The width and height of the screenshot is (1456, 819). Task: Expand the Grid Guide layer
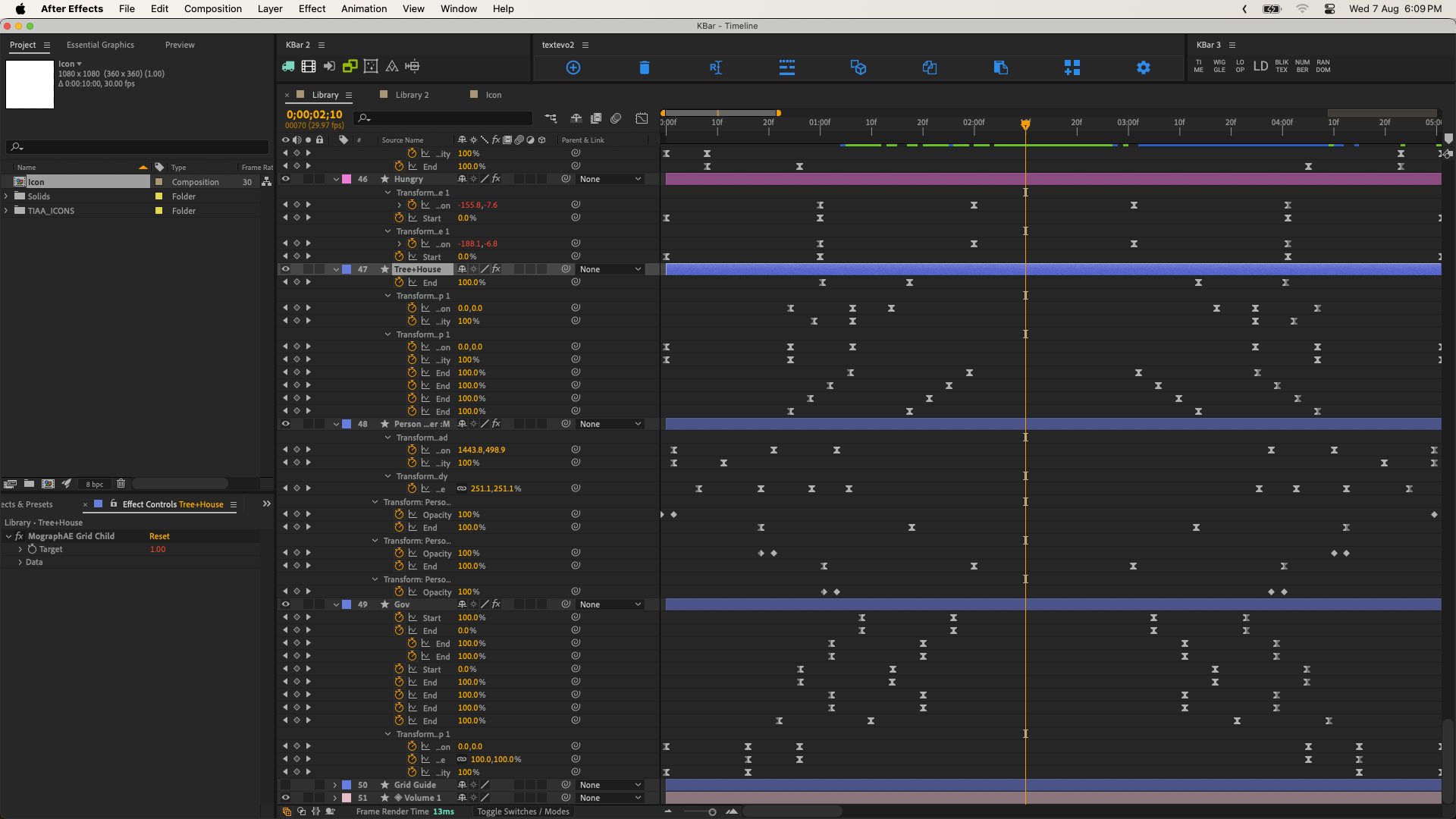[x=334, y=785]
